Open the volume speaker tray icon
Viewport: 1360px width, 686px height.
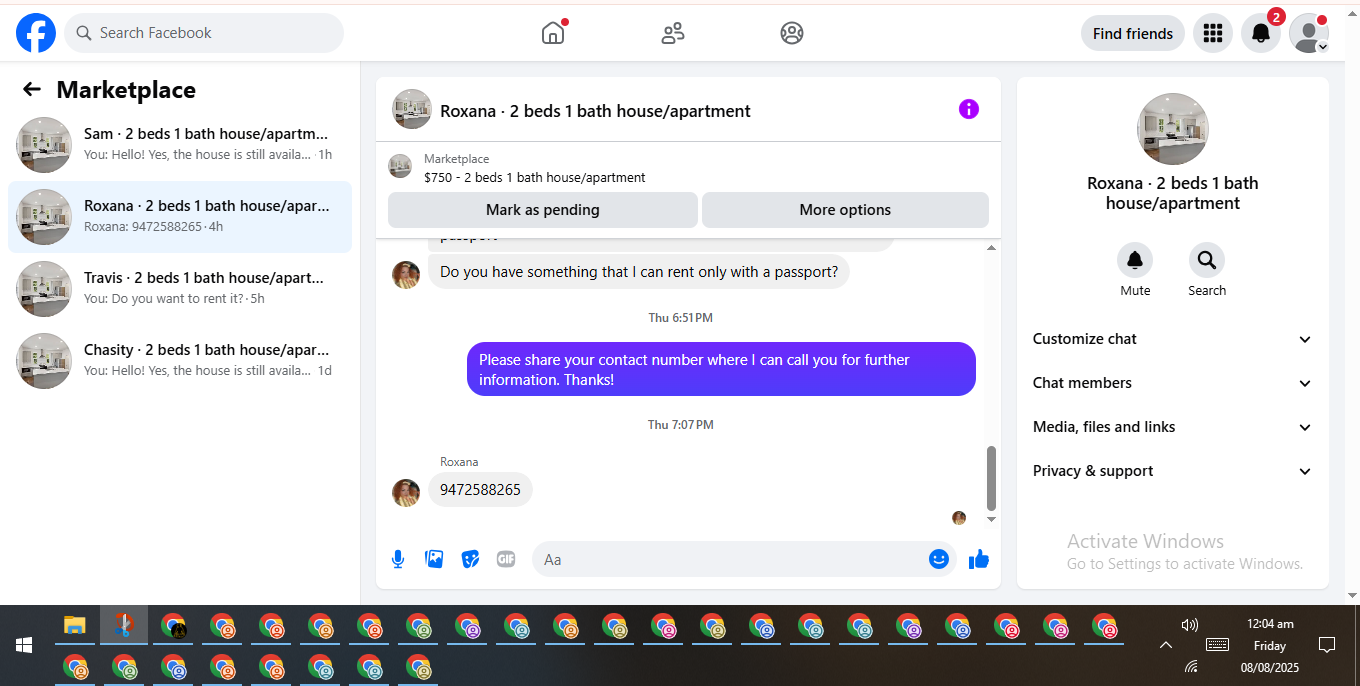[x=1189, y=625]
